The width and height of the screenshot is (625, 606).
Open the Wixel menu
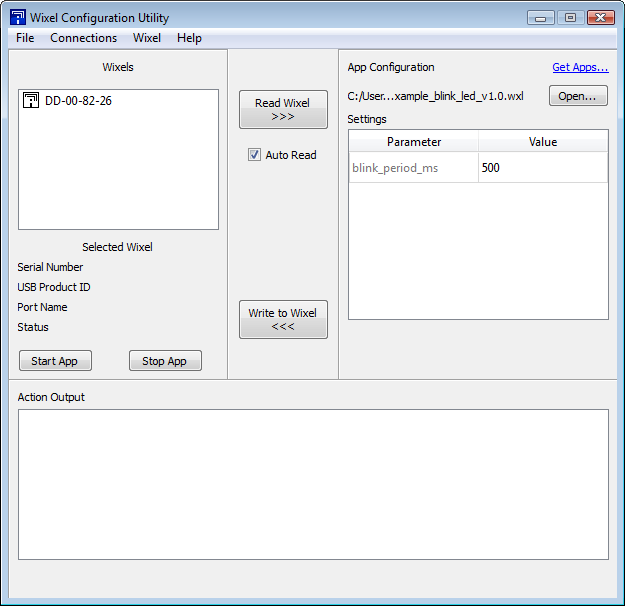coord(147,38)
